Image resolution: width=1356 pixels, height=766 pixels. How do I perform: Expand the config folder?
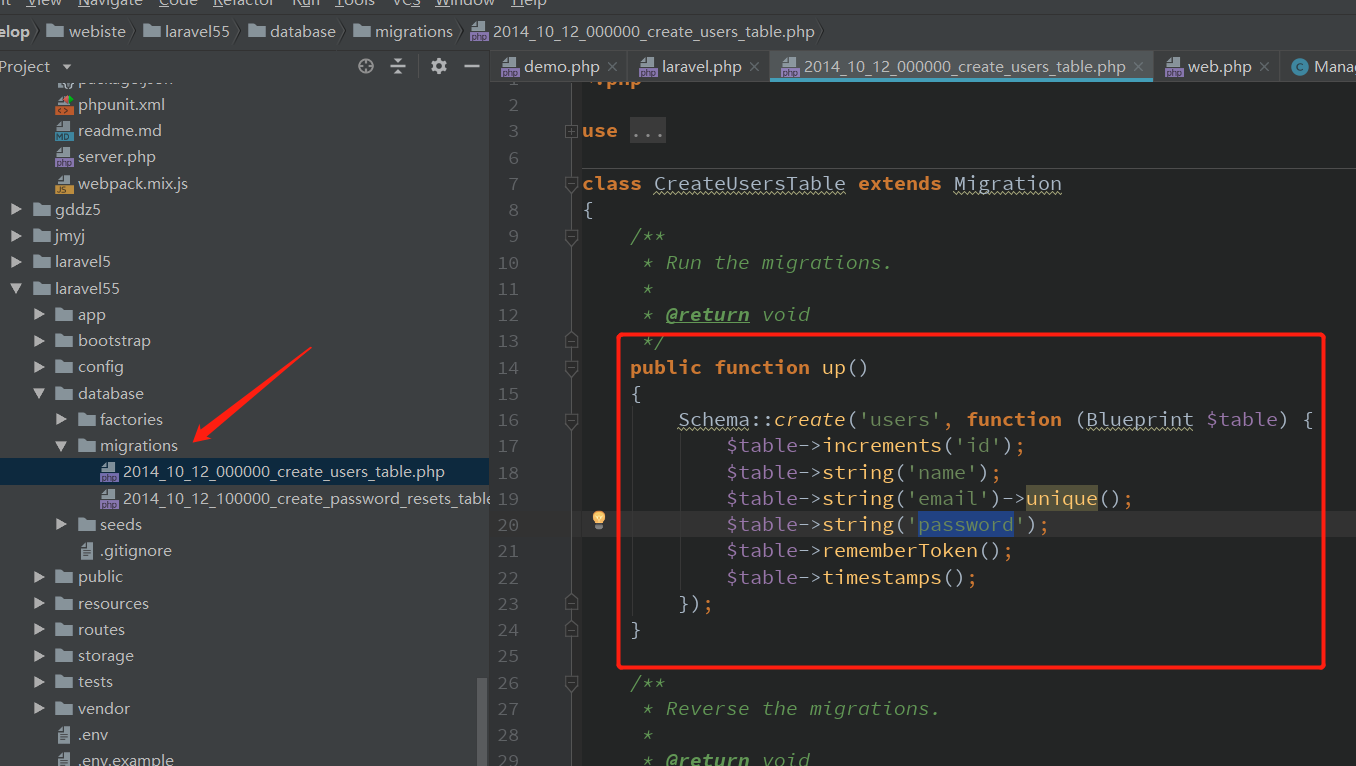point(39,367)
